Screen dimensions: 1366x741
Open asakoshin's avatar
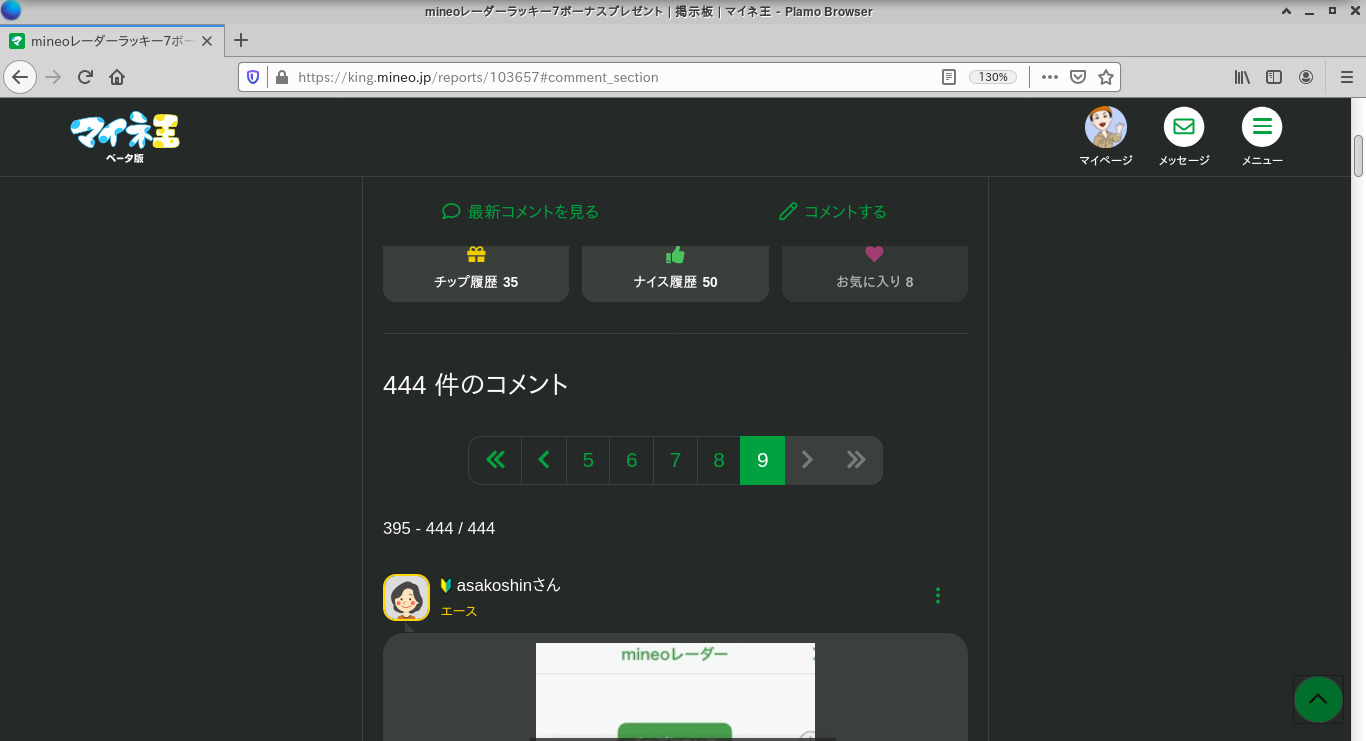coord(406,597)
